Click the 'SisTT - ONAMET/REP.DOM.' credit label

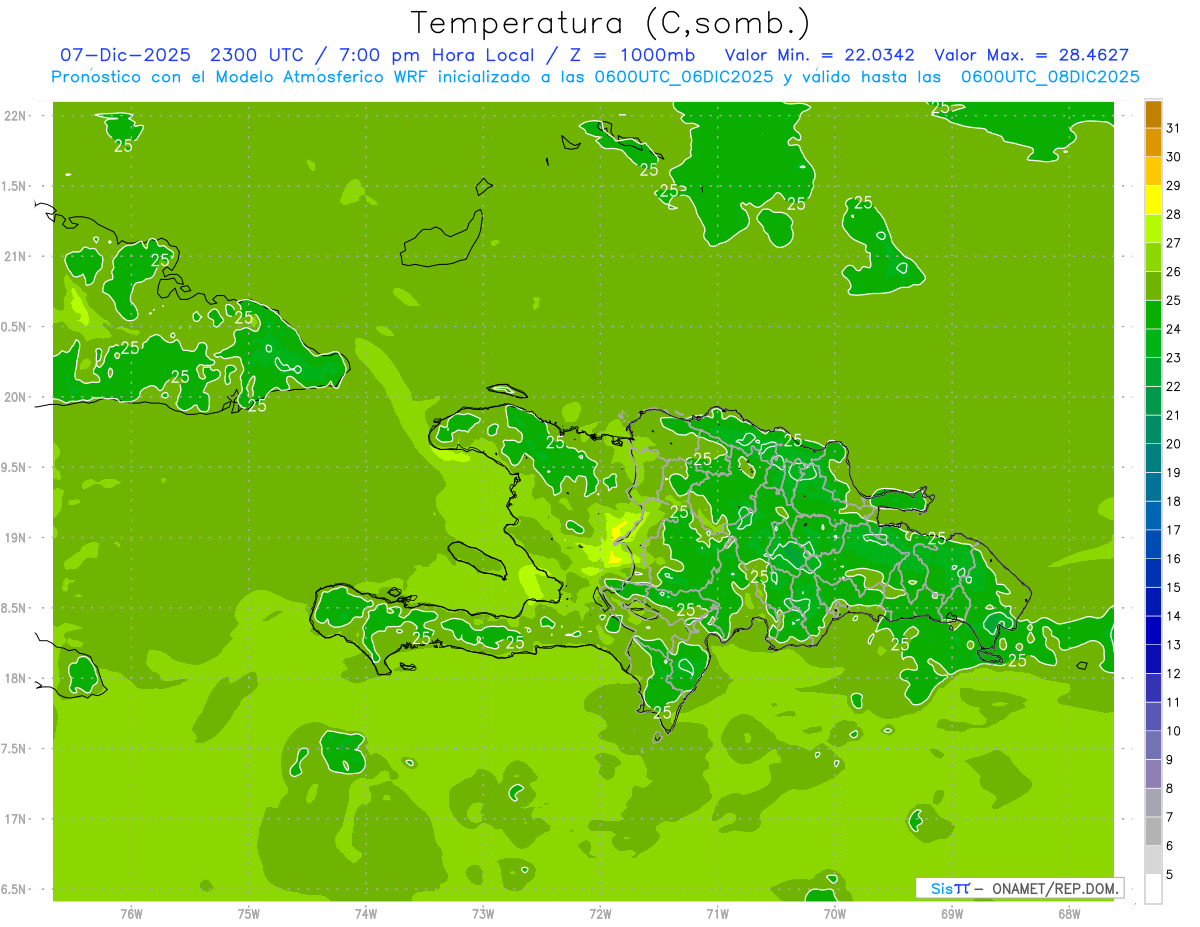tap(1020, 888)
